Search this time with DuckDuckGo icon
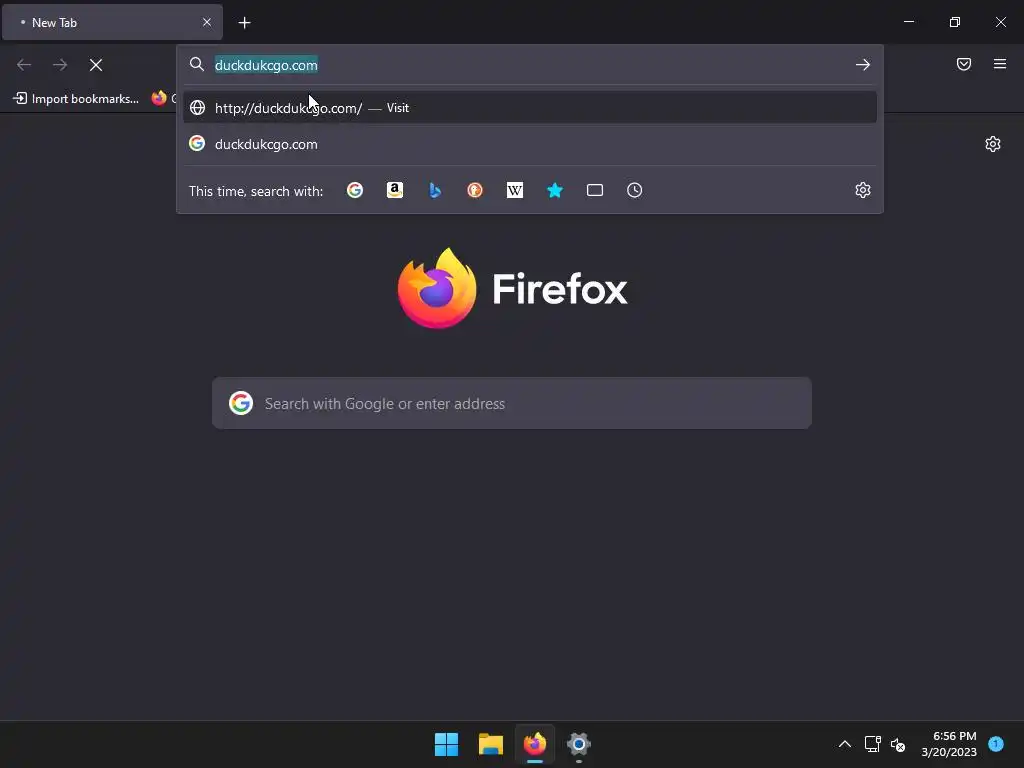This screenshot has width=1024, height=768. 475,190
